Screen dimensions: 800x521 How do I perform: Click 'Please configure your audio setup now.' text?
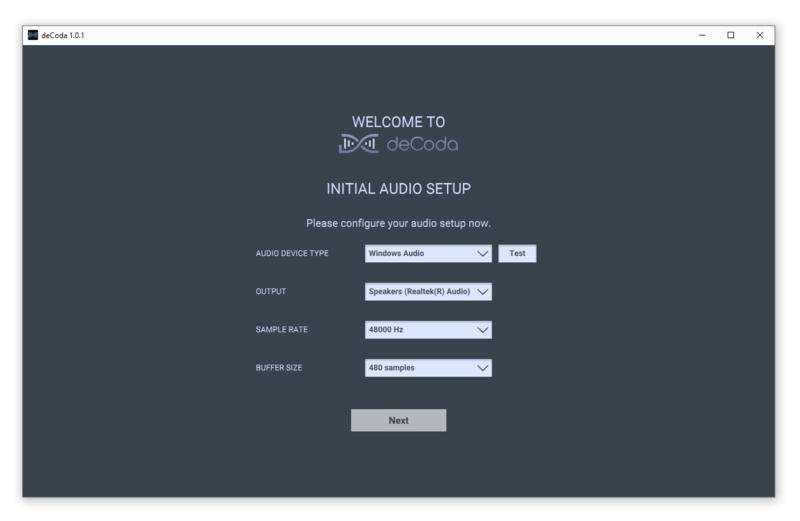tap(398, 224)
